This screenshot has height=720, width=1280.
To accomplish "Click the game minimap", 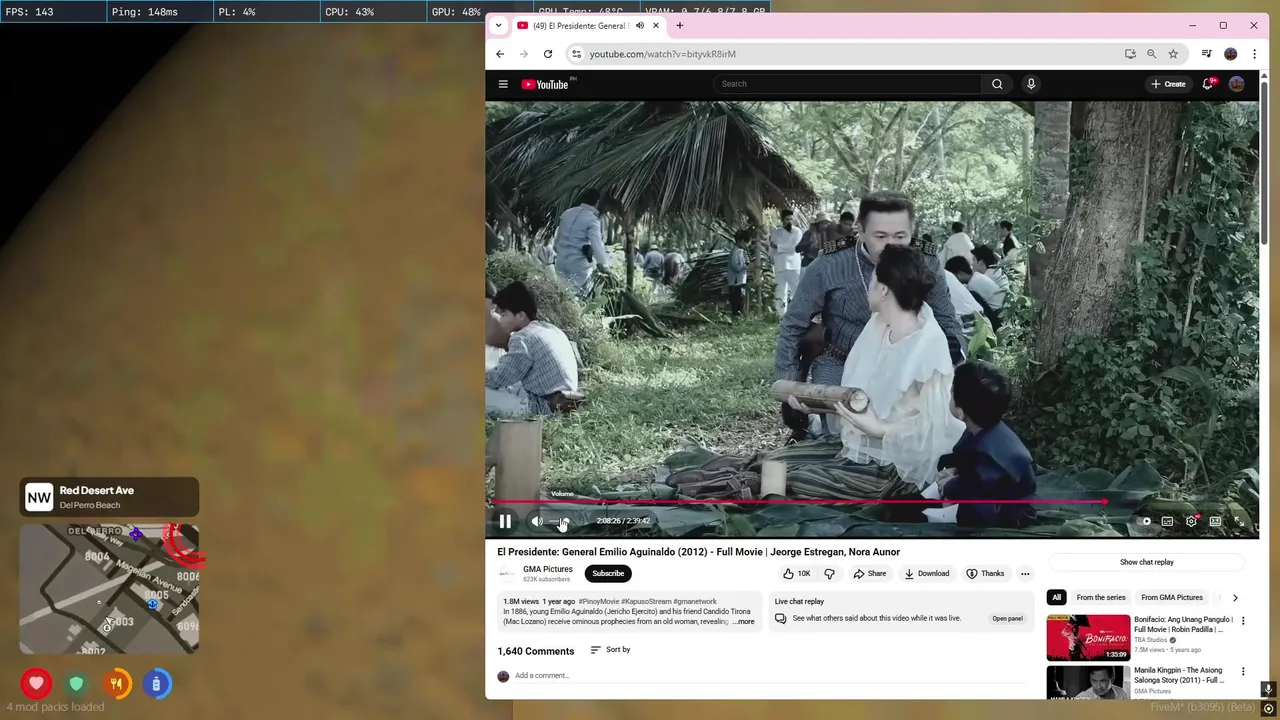I will point(109,588).
